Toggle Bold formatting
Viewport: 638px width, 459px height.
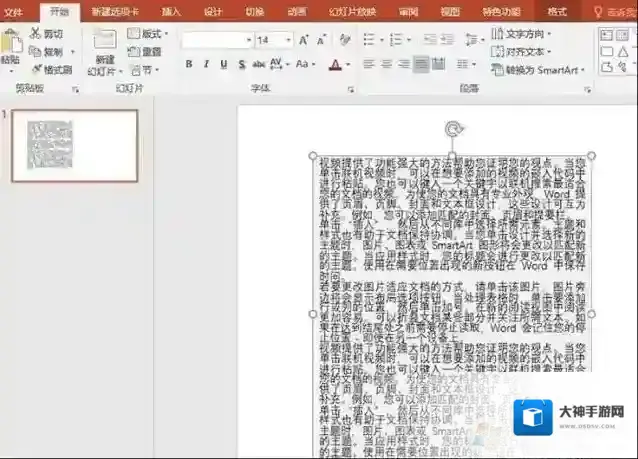[x=190, y=64]
